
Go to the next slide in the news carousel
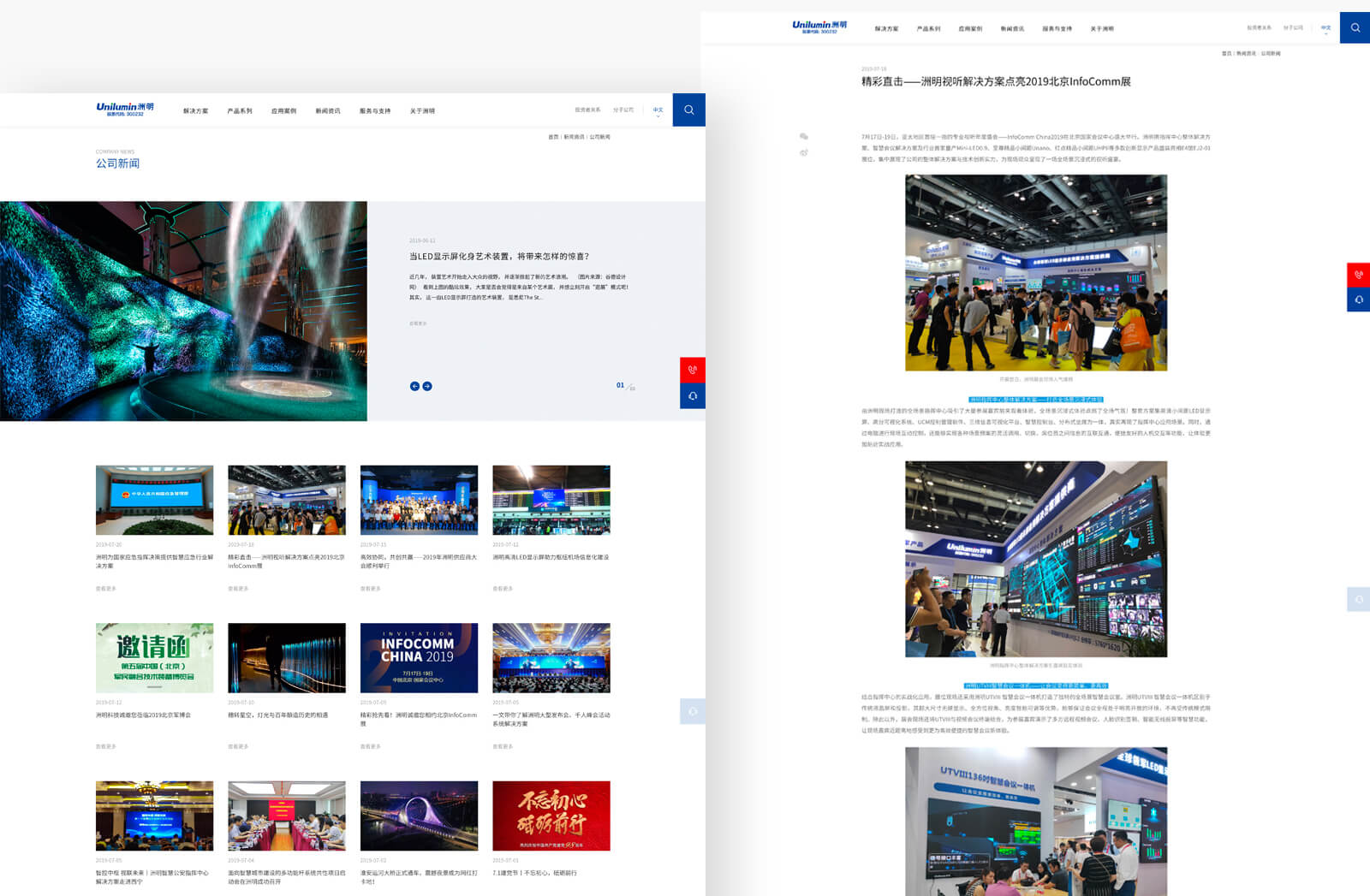click(x=427, y=386)
